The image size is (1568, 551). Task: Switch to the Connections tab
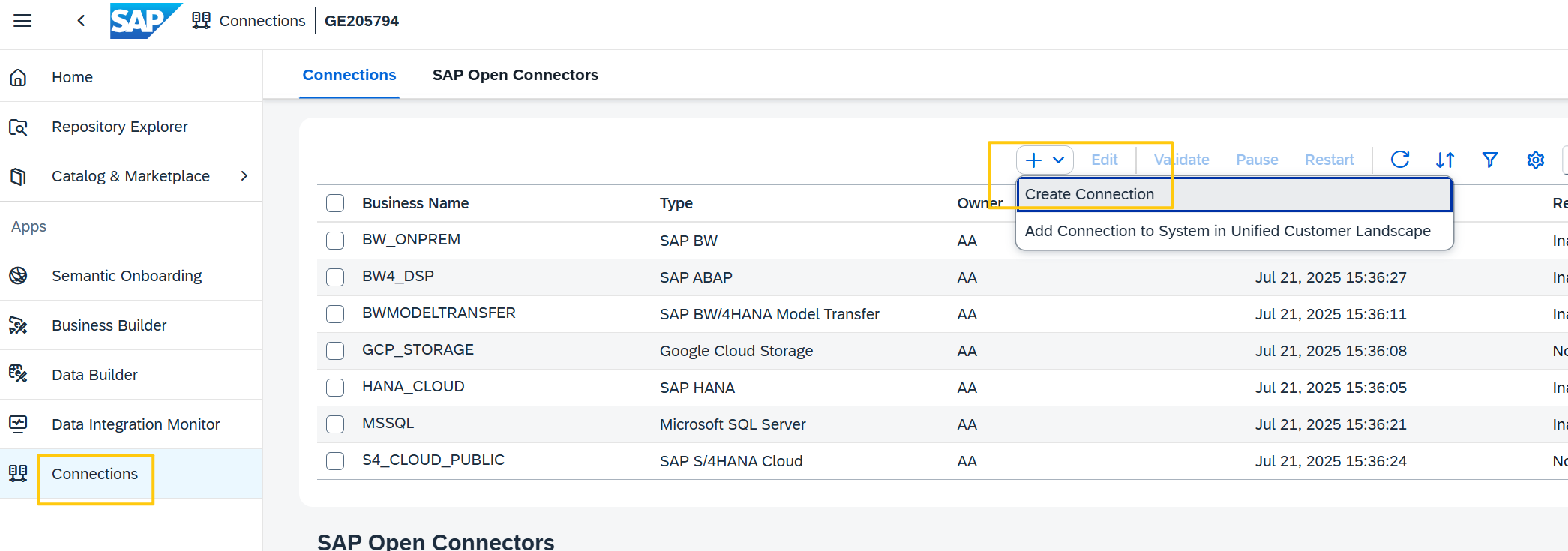[x=349, y=75]
